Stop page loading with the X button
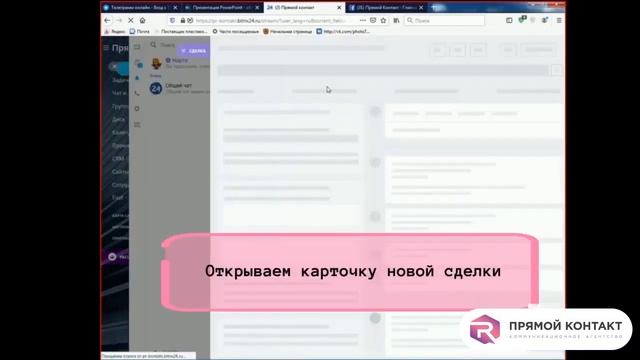This screenshot has width=640, height=360. (x=131, y=20)
